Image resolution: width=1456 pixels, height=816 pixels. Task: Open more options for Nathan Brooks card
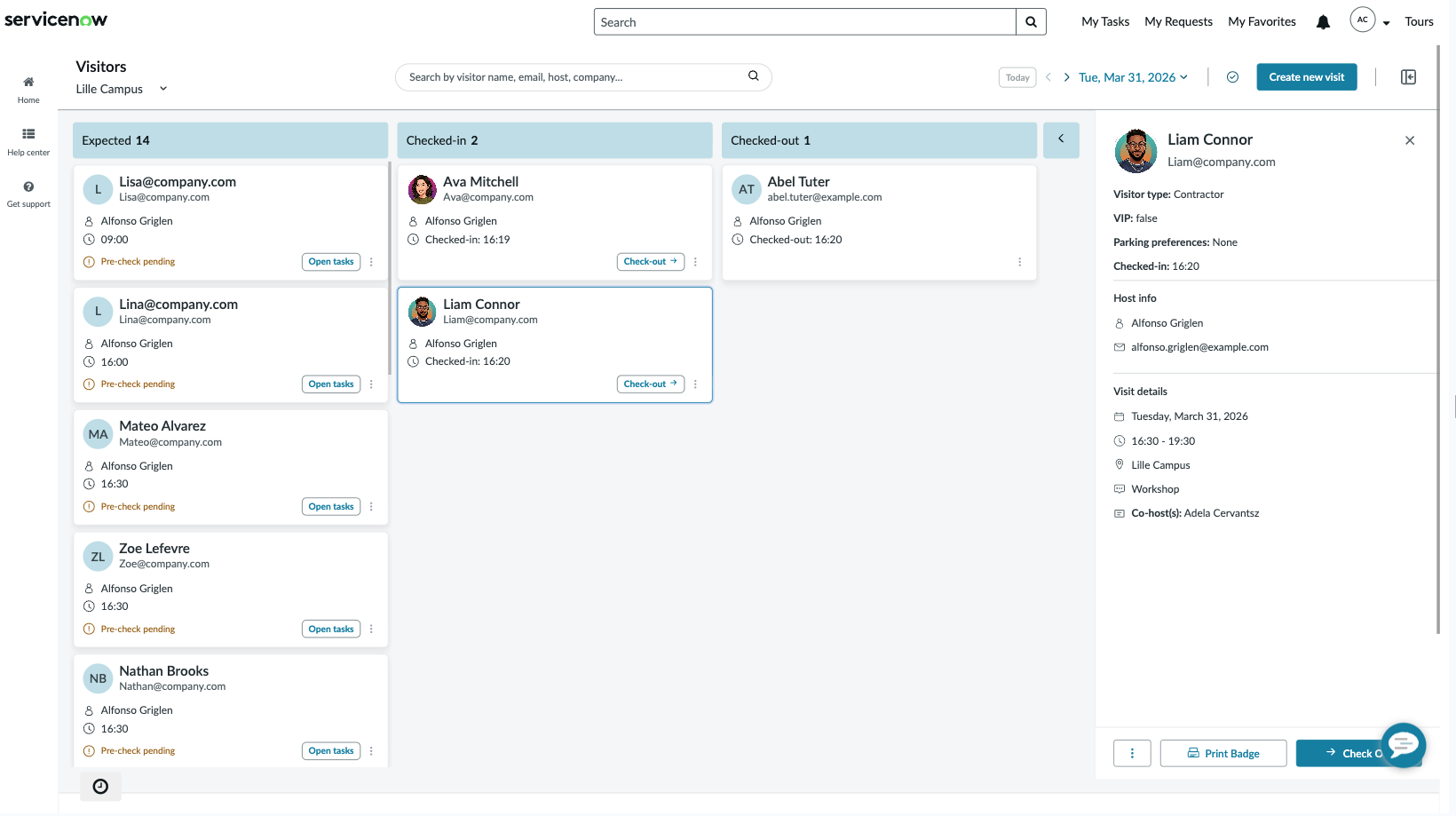pos(371,751)
